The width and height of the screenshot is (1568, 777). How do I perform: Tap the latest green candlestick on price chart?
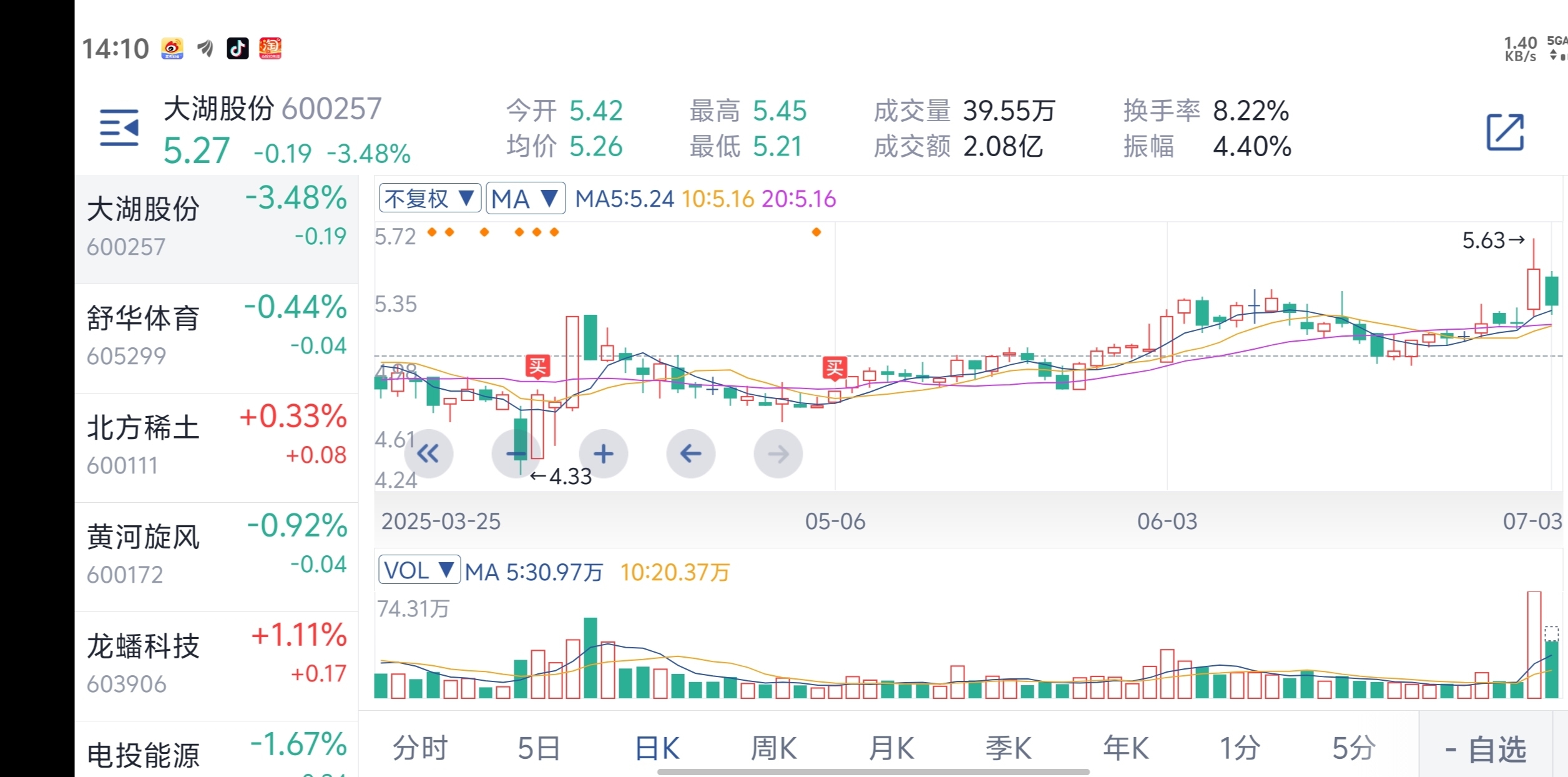point(1552,291)
